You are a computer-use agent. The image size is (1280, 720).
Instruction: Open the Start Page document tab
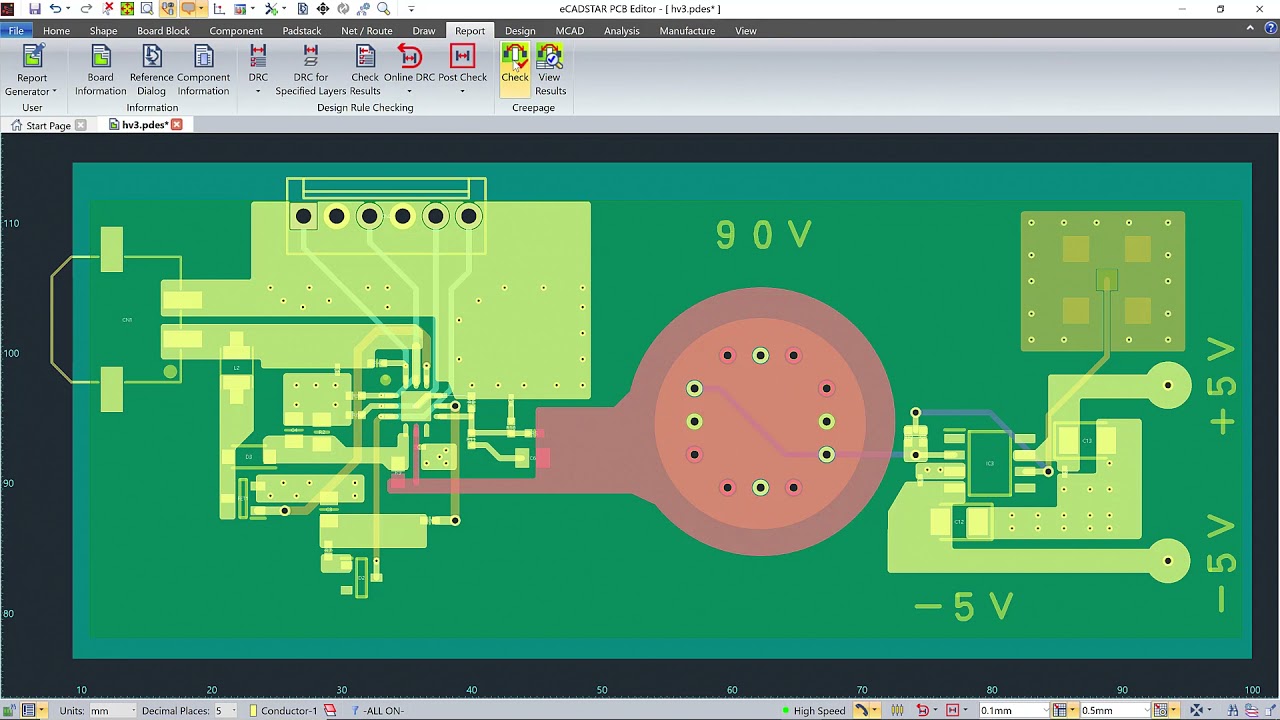[x=48, y=125]
